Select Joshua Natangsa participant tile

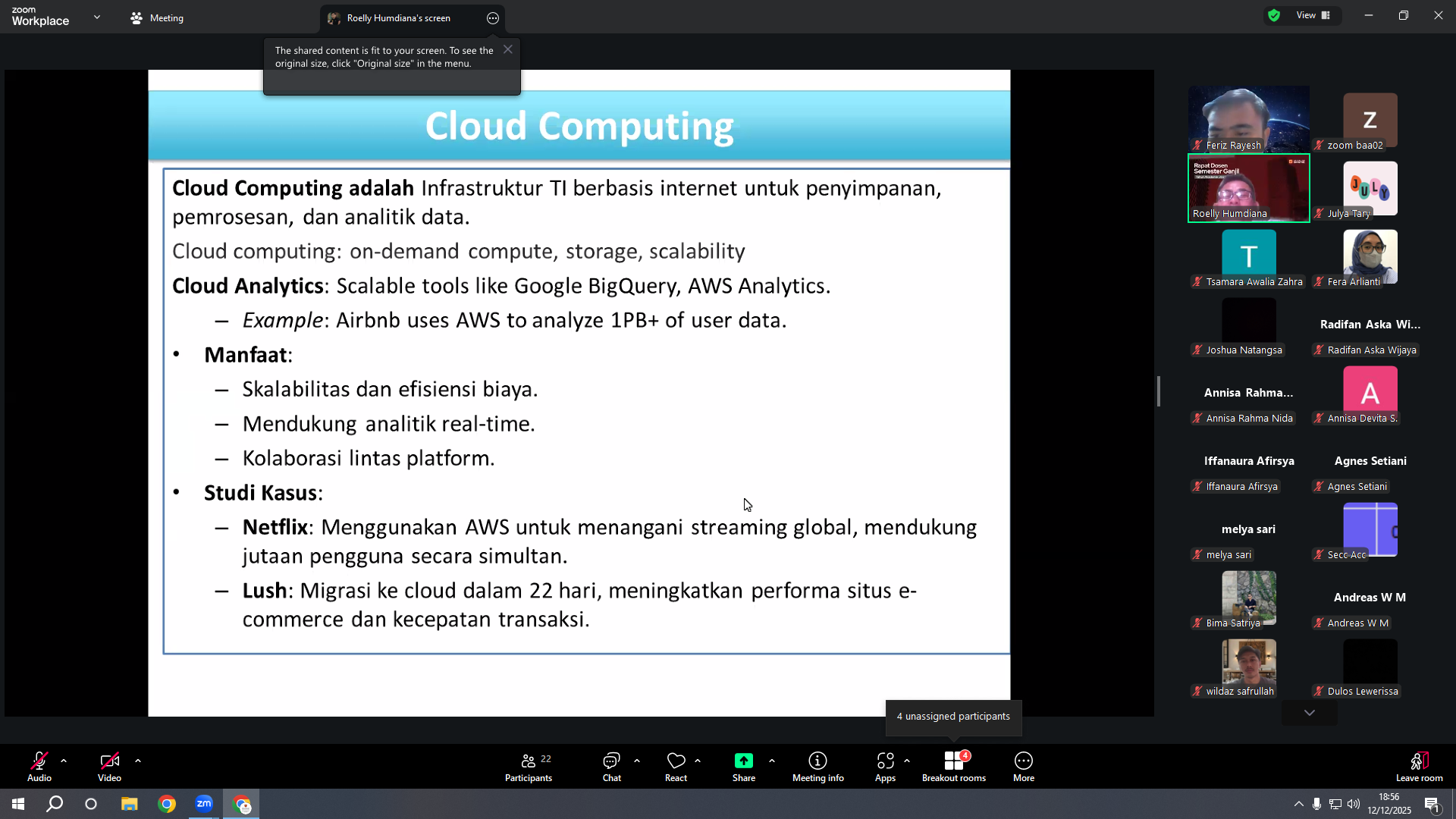pos(1249,324)
